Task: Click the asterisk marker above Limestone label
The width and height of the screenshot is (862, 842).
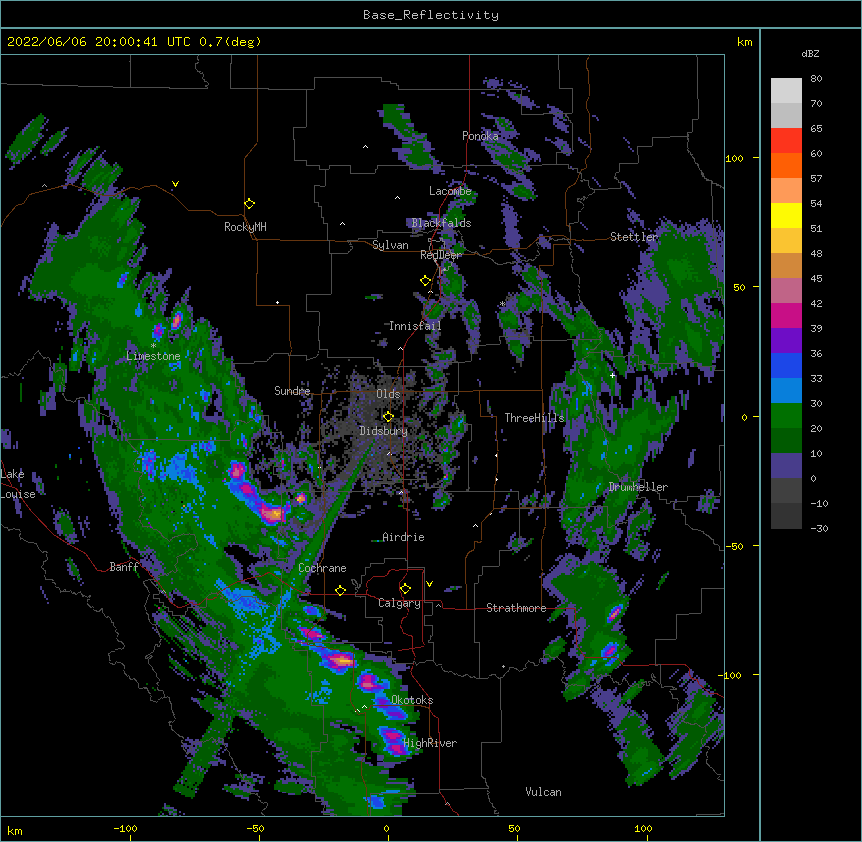Action: 153,346
